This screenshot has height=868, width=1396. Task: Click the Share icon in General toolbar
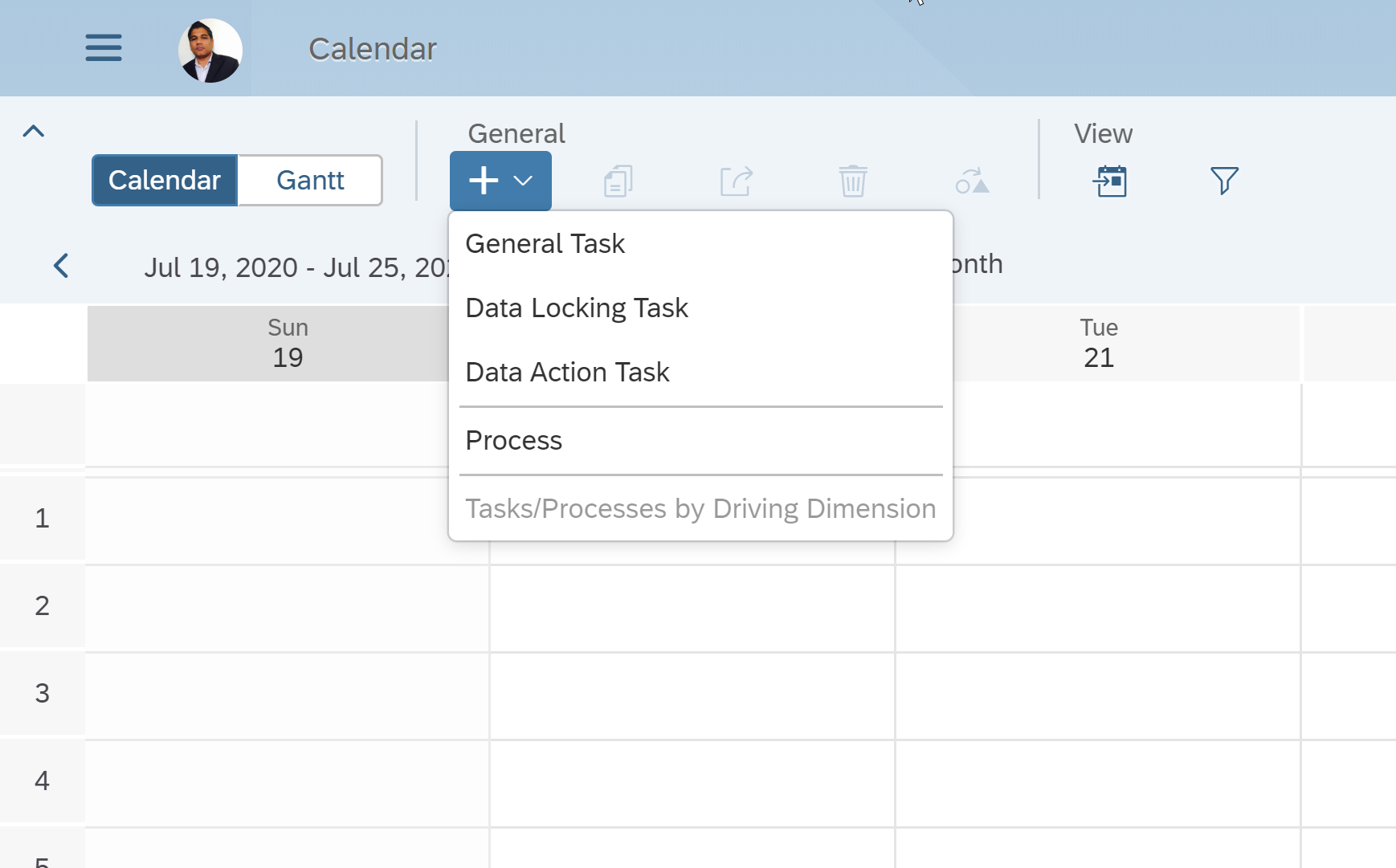tap(736, 181)
